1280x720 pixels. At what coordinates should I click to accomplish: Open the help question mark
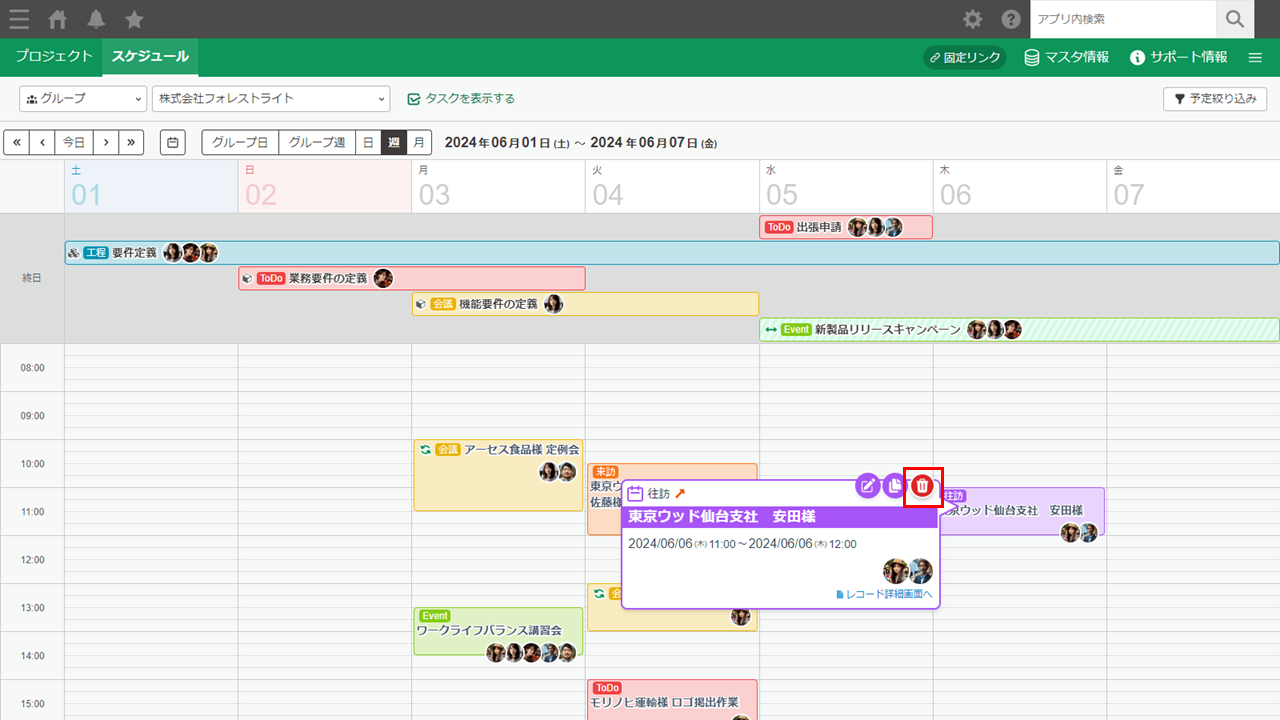tap(1011, 19)
